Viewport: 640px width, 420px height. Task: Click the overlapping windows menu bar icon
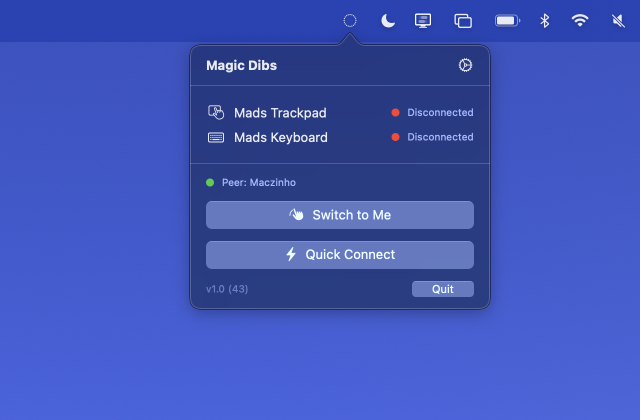463,20
